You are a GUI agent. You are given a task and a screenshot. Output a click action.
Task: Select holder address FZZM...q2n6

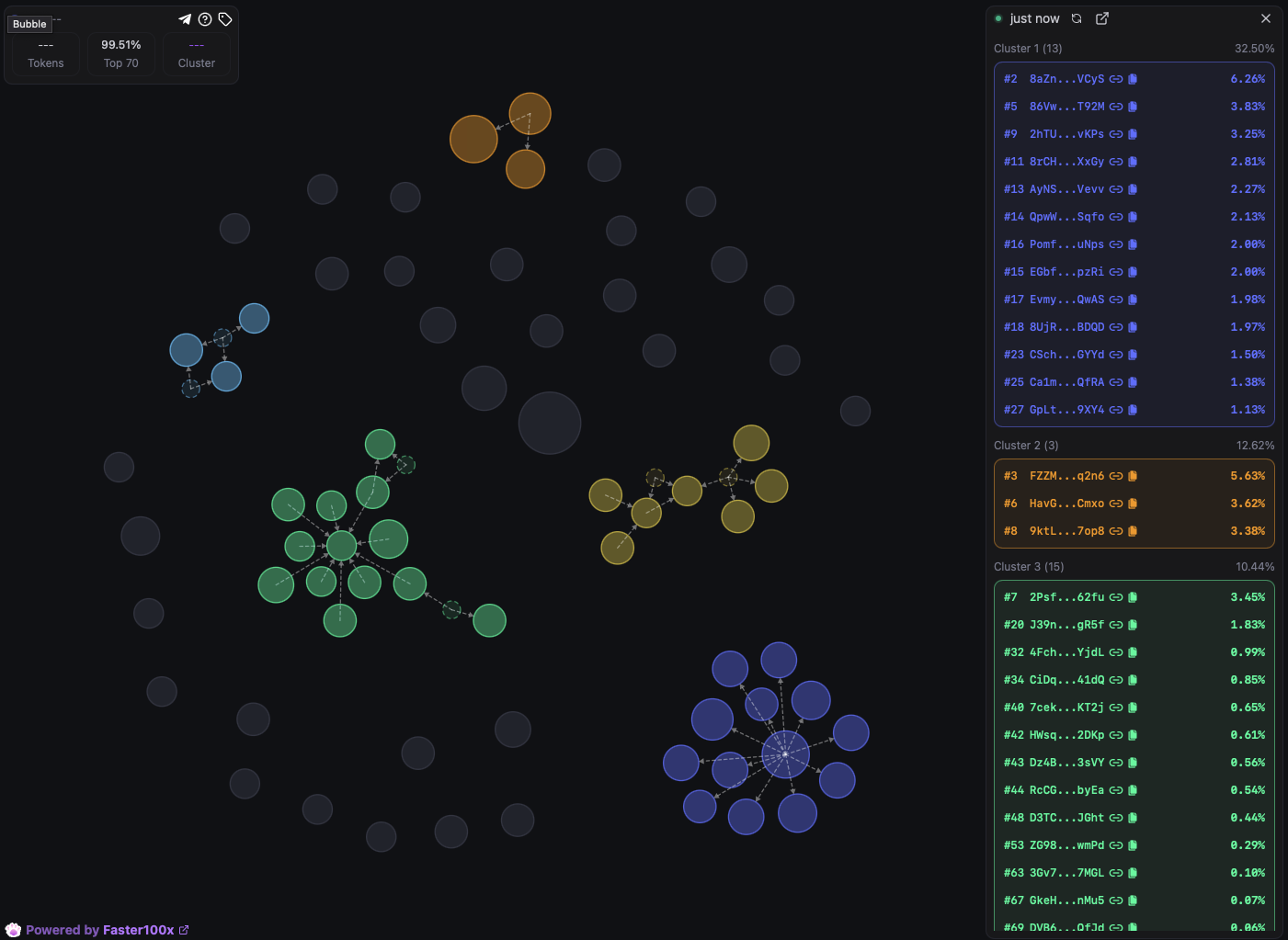tap(1067, 476)
